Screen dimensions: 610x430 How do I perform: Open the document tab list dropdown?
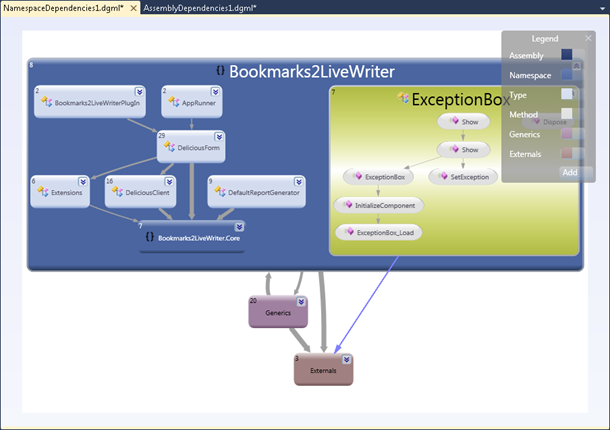tap(602, 8)
